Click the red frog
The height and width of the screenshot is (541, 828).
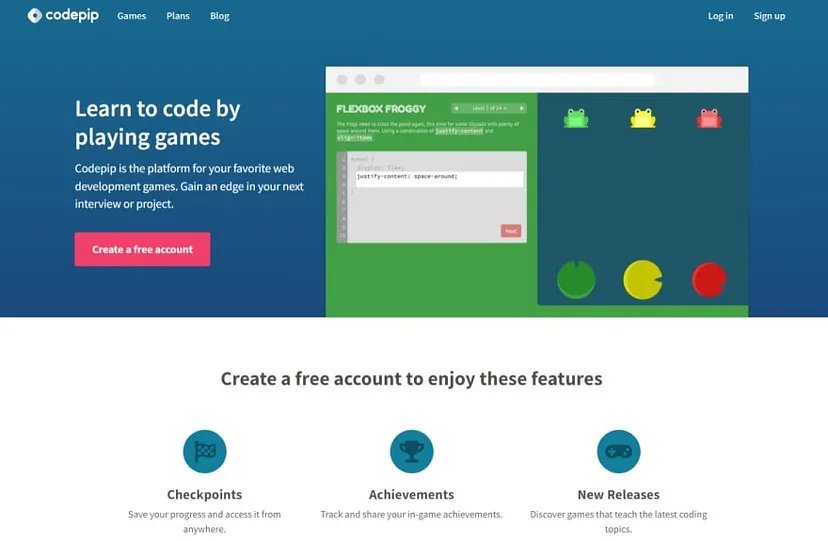(x=709, y=118)
